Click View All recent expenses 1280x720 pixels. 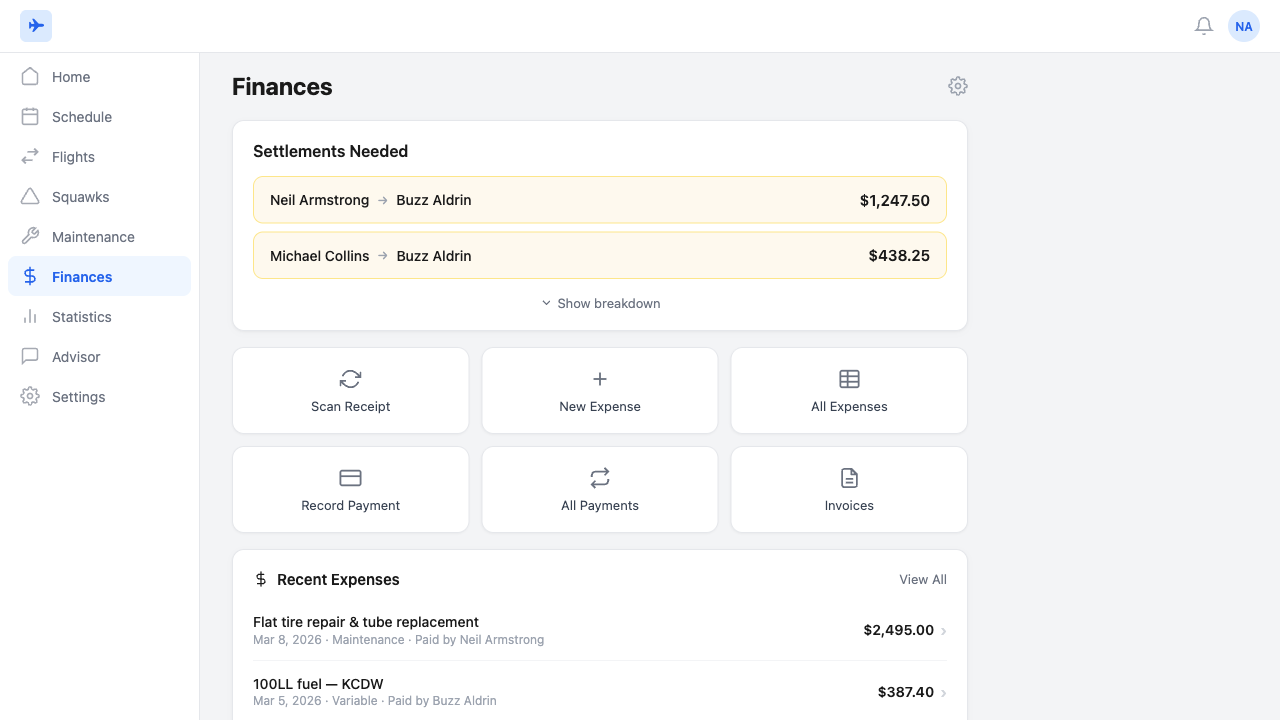pyautogui.click(x=922, y=579)
